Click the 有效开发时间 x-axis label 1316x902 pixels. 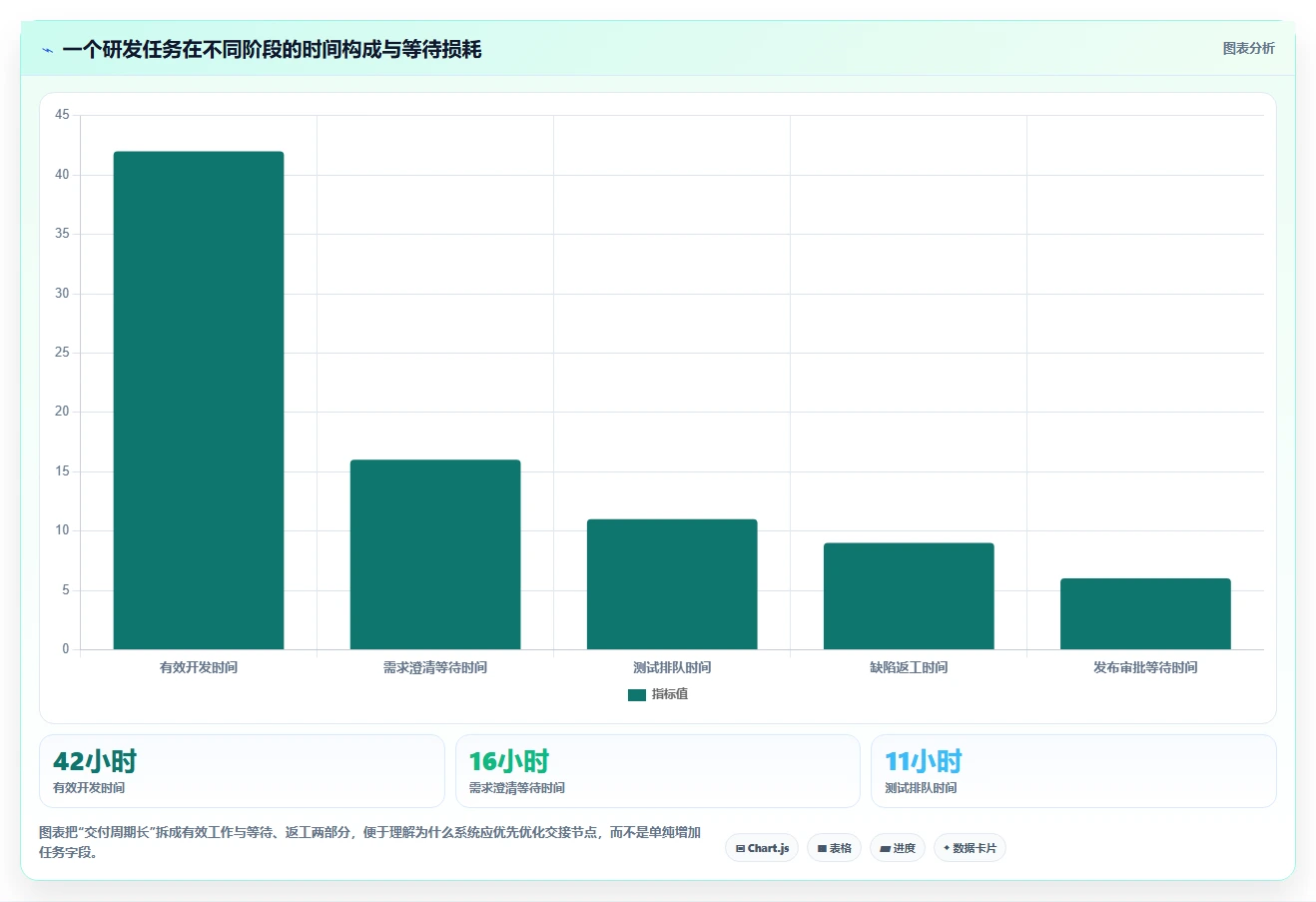(x=199, y=667)
